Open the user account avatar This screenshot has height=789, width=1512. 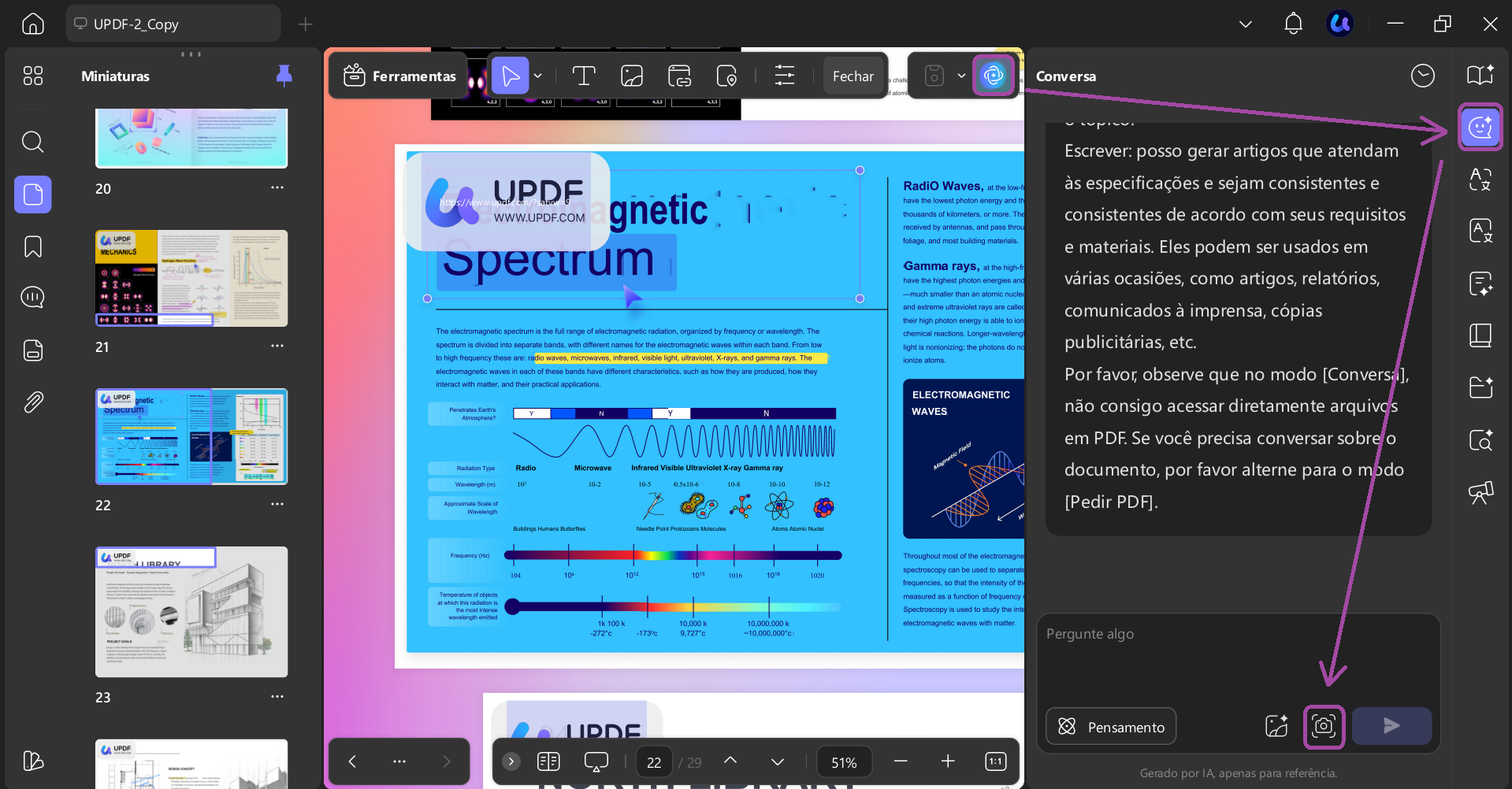click(1340, 24)
